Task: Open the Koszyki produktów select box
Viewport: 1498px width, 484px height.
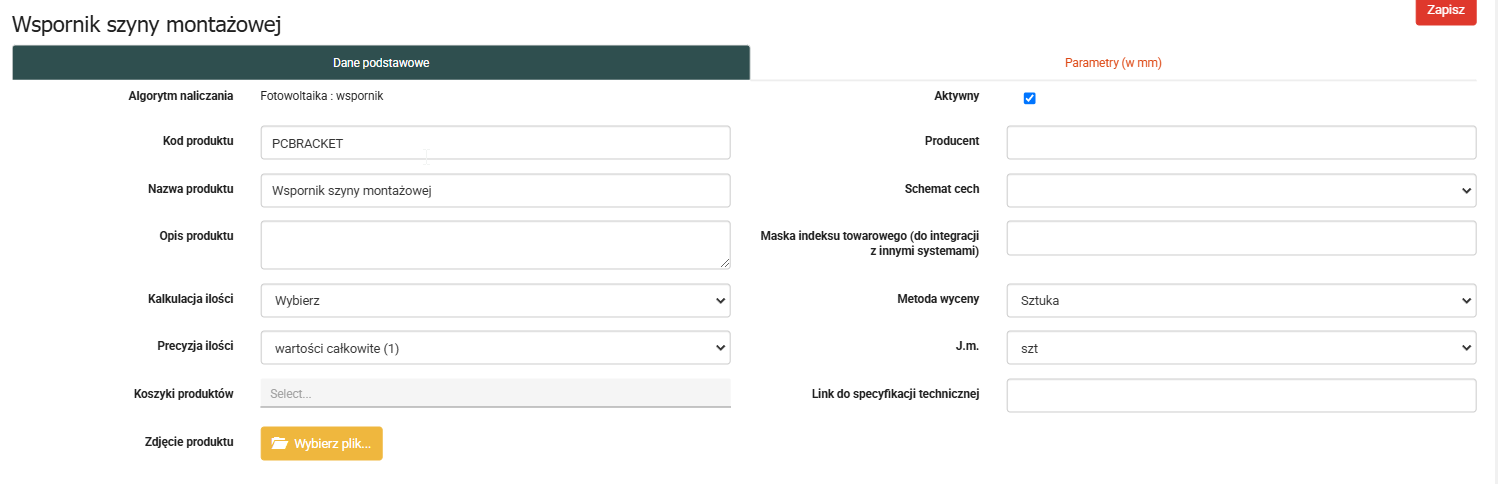Action: click(x=495, y=393)
